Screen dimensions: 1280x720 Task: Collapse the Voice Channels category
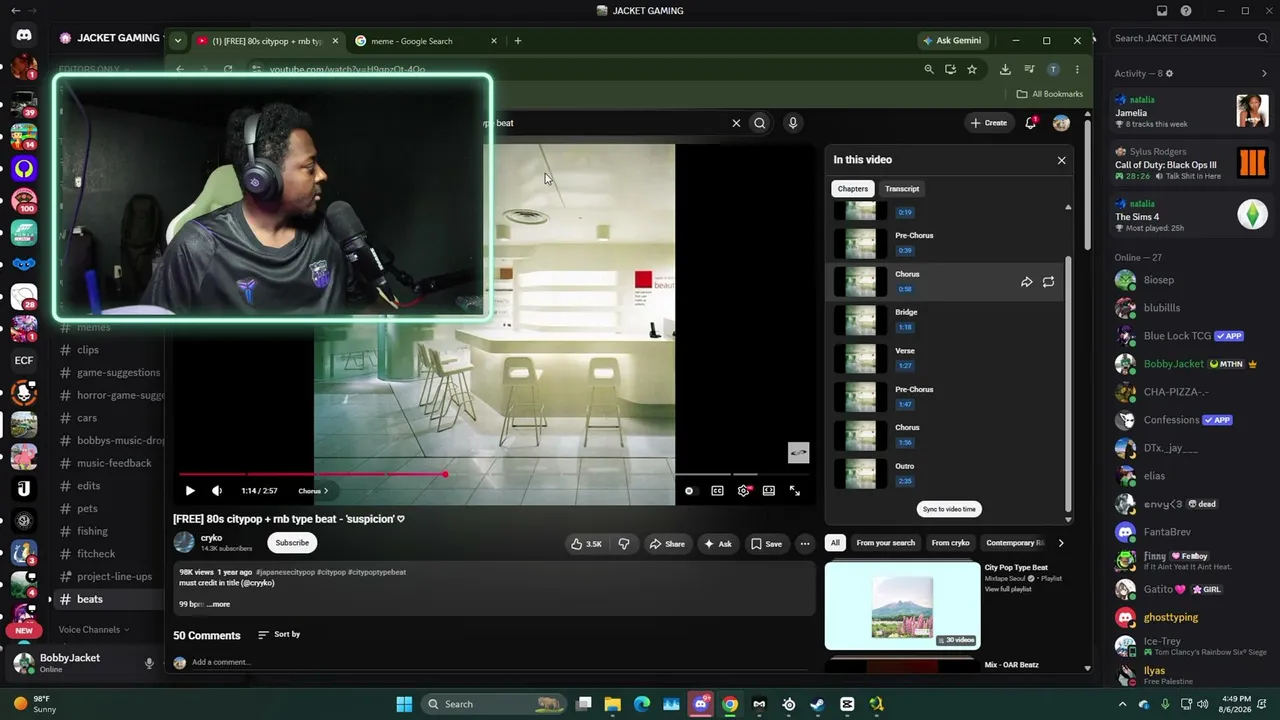[x=94, y=630]
